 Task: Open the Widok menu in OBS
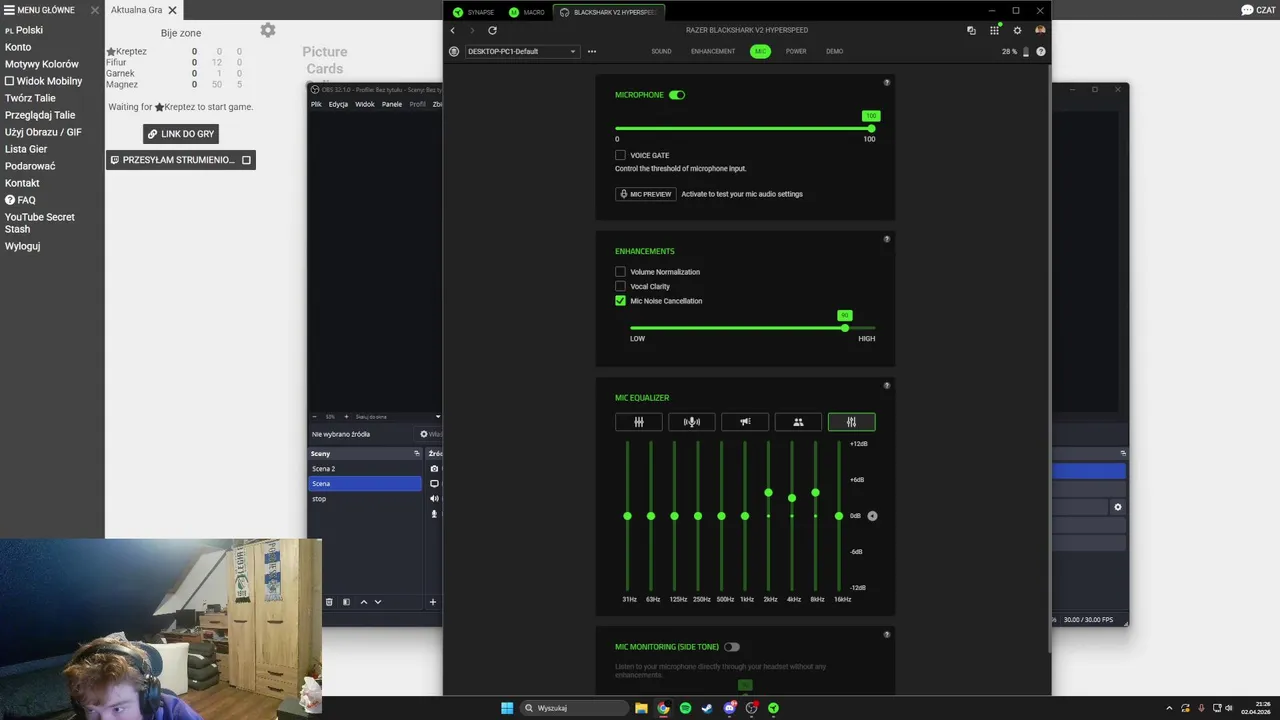365,104
